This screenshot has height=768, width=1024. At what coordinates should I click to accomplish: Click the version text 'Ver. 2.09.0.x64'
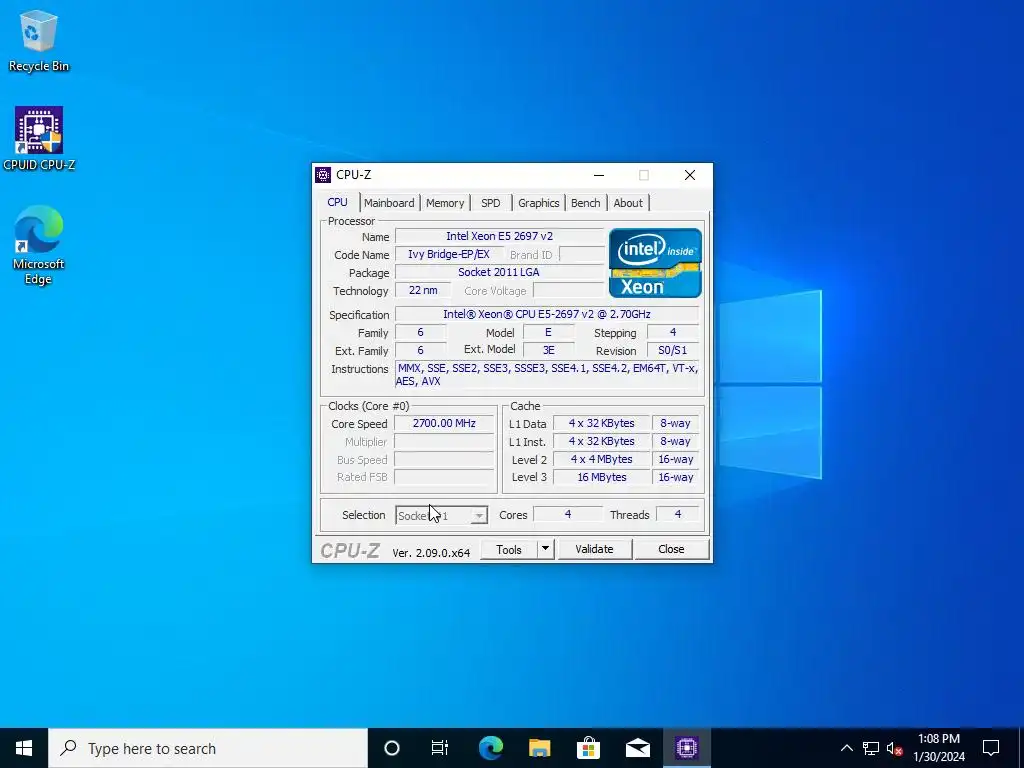pos(431,552)
